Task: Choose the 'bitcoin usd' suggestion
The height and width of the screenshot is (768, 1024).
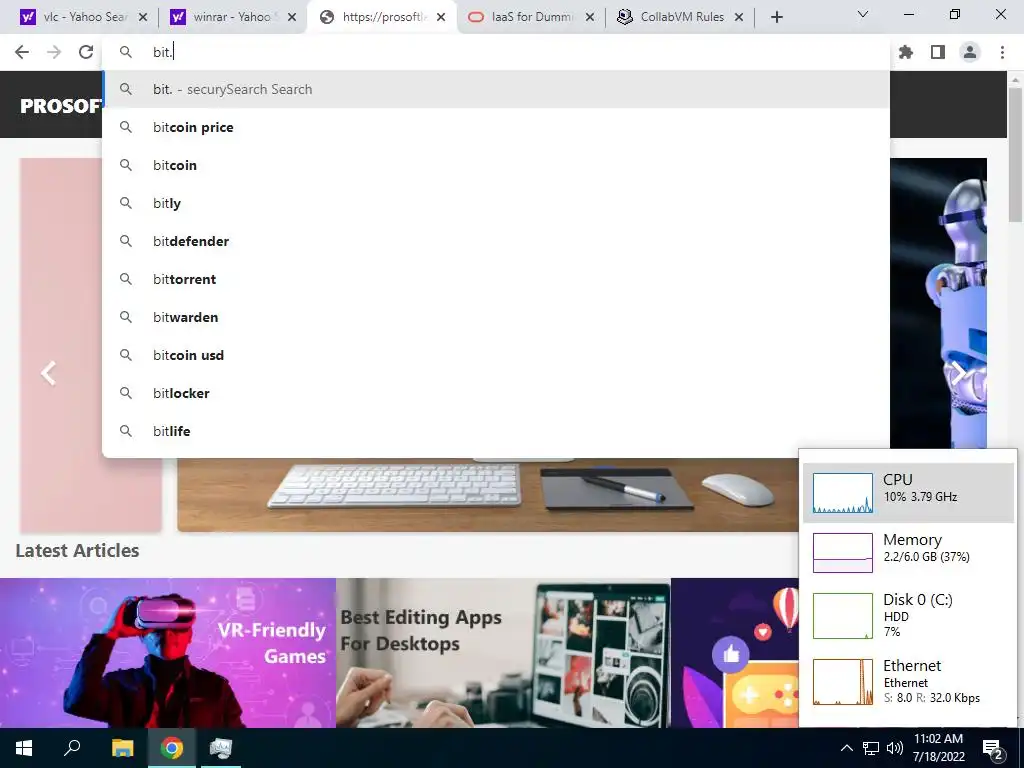Action: pyautogui.click(x=496, y=355)
